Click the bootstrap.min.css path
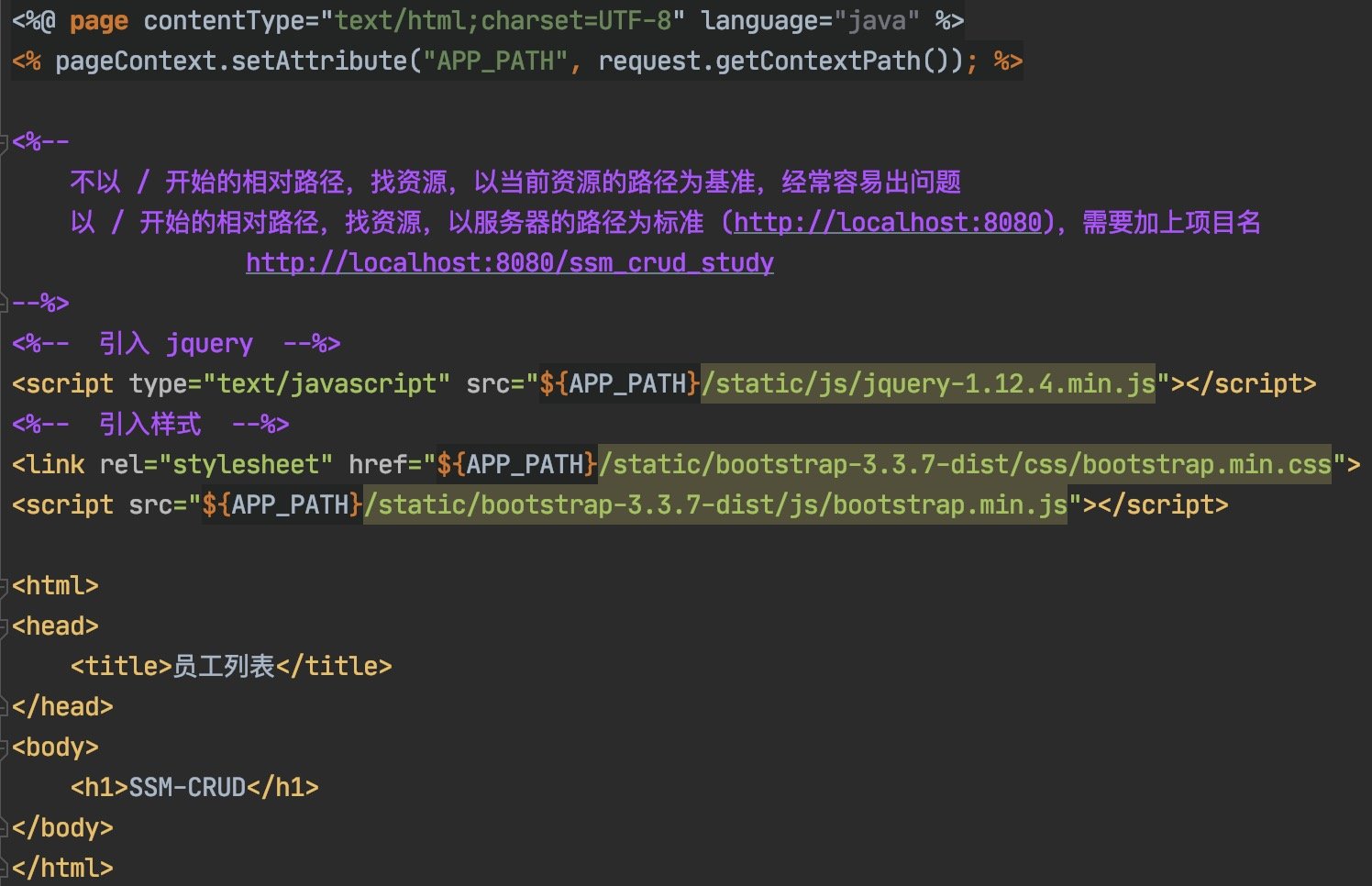1372x886 pixels. [x=965, y=465]
